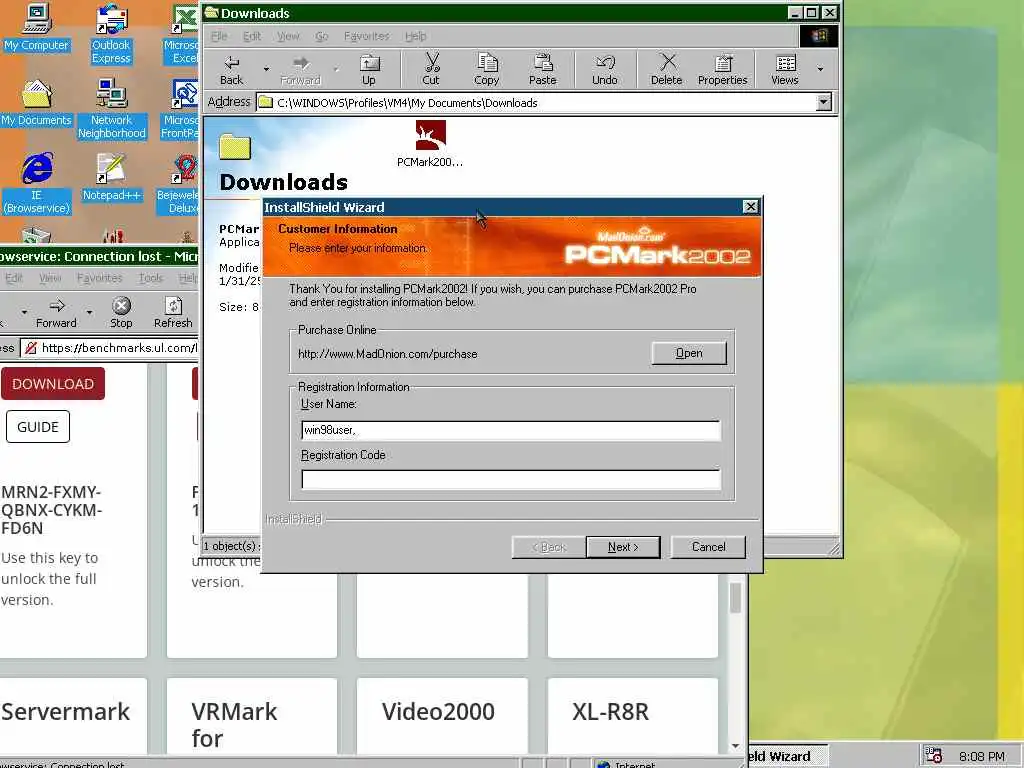Click Delete icon in Downloads toolbar
Screen dimensions: 1024x768
tap(667, 70)
